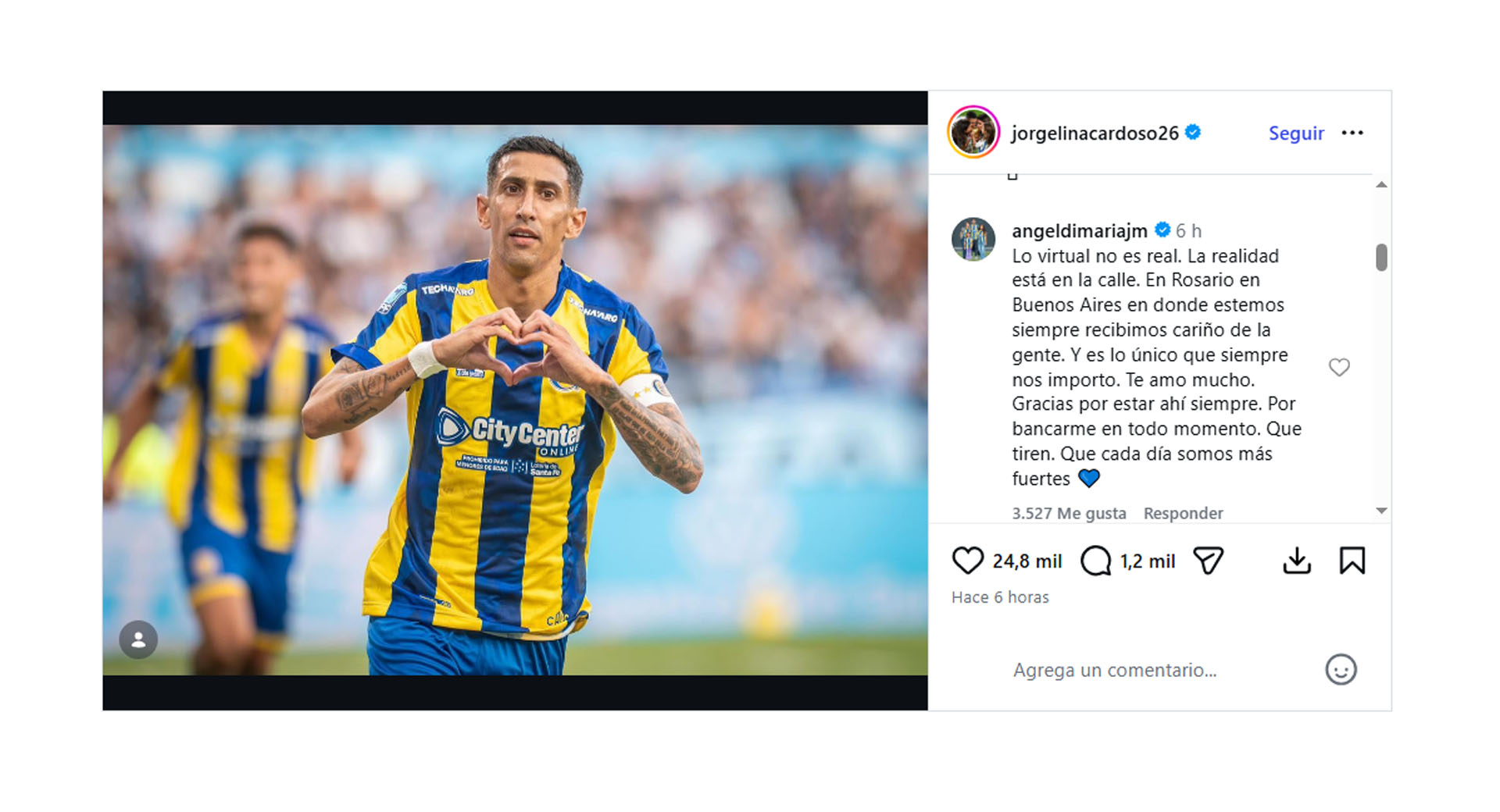This screenshot has width=1500, height=812.
Task: Like angeldimariajm's comment with small heart
Action: (1339, 367)
